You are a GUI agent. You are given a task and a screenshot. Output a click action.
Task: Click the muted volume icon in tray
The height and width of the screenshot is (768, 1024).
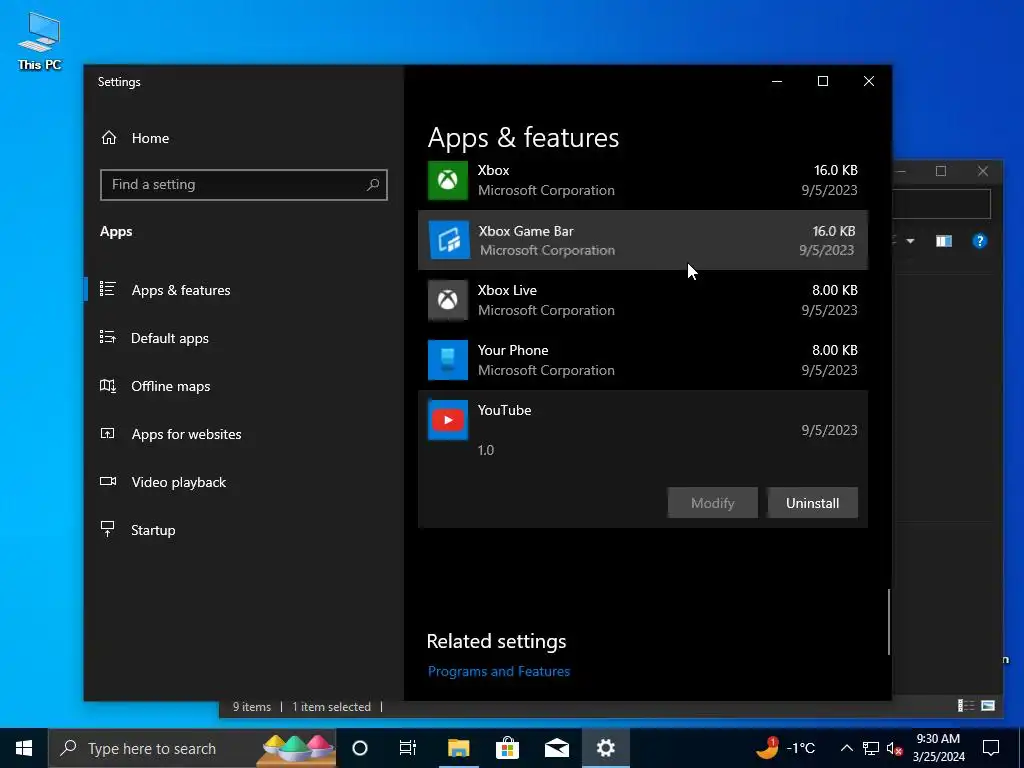pos(894,748)
